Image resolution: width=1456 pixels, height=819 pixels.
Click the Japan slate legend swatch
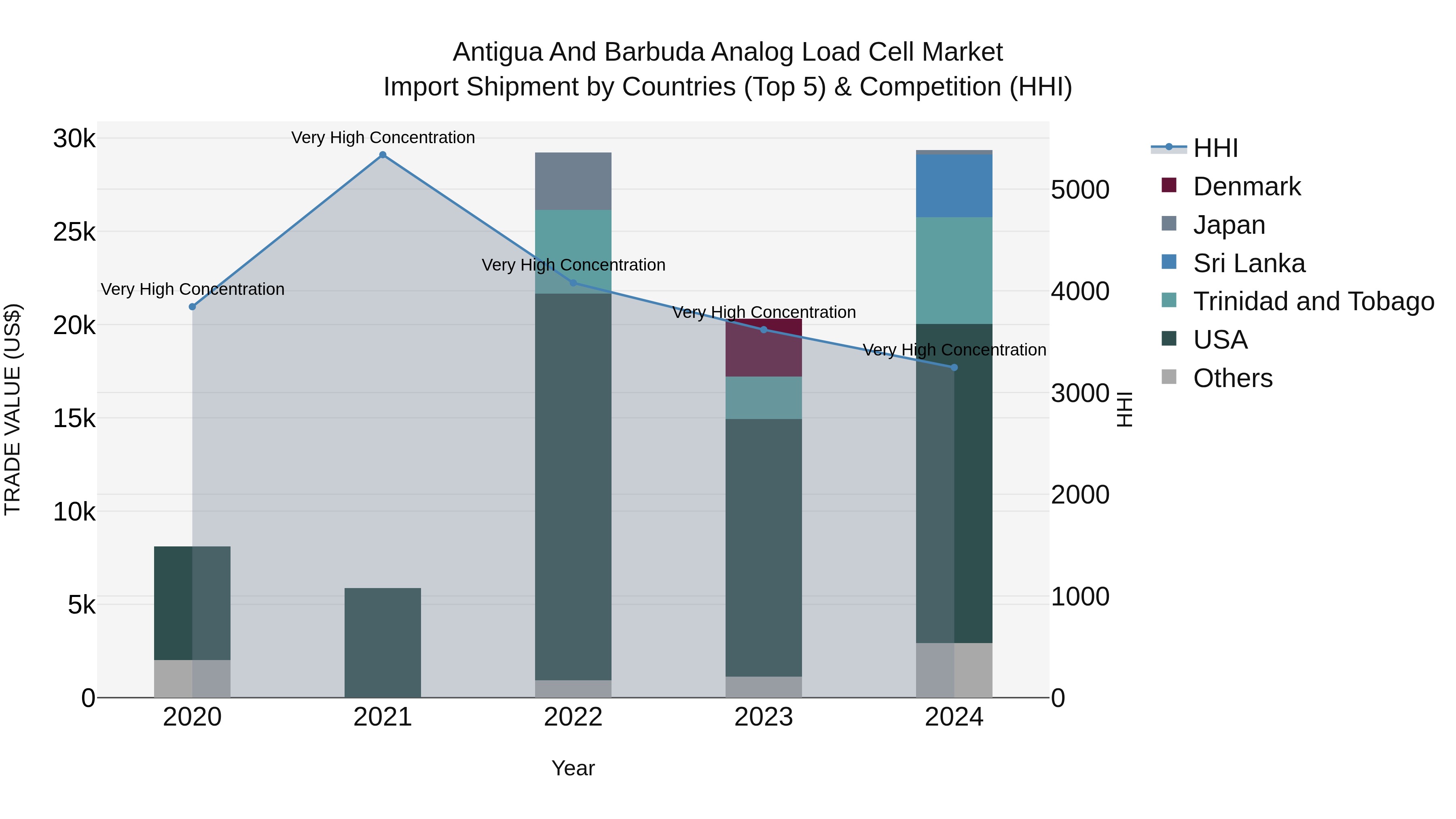(1169, 223)
